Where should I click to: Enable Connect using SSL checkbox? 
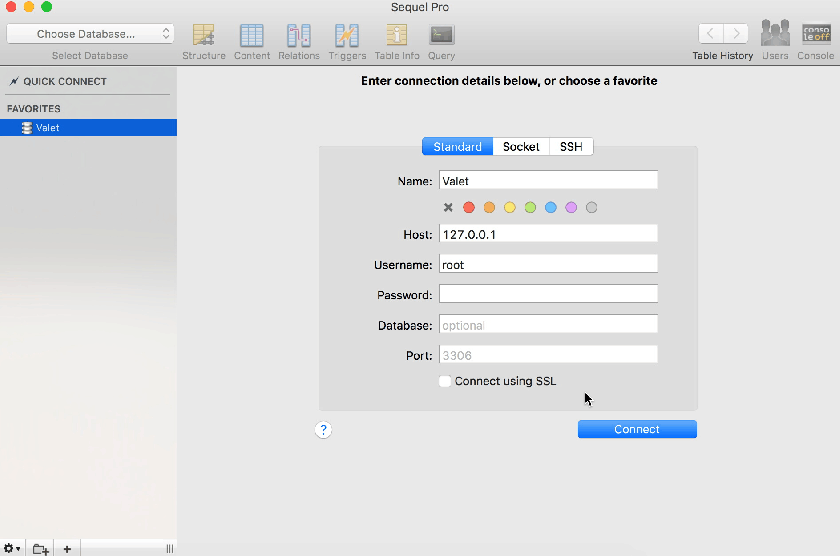pyautogui.click(x=445, y=381)
